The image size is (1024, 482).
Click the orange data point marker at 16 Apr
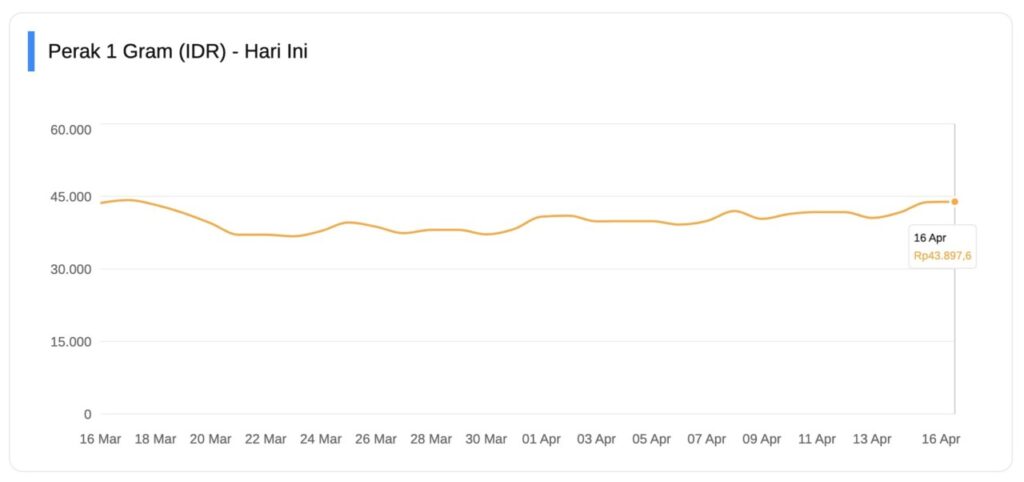954,202
